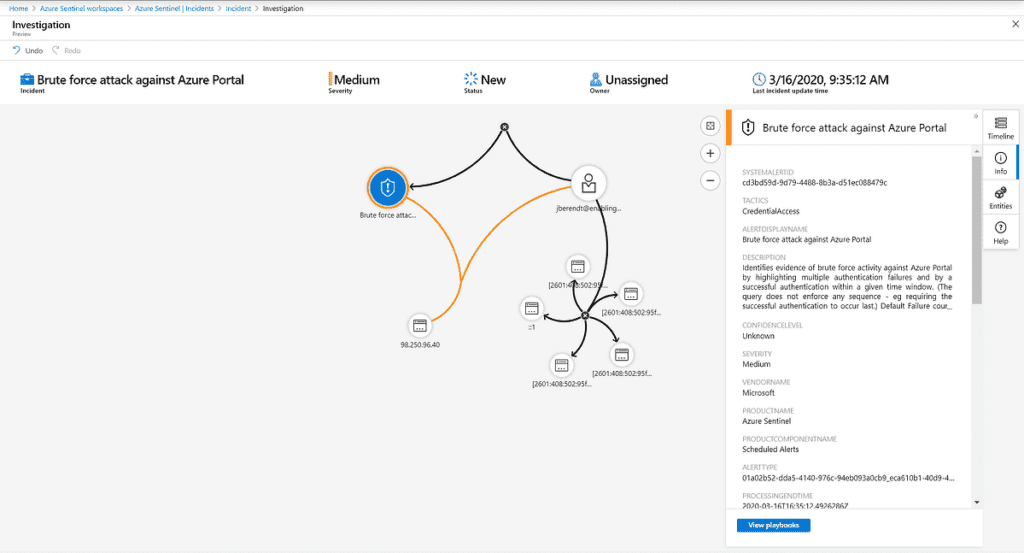The width and height of the screenshot is (1024, 553).
Task: Click the scrollbar down arrow in details panel
Action: coord(976,503)
